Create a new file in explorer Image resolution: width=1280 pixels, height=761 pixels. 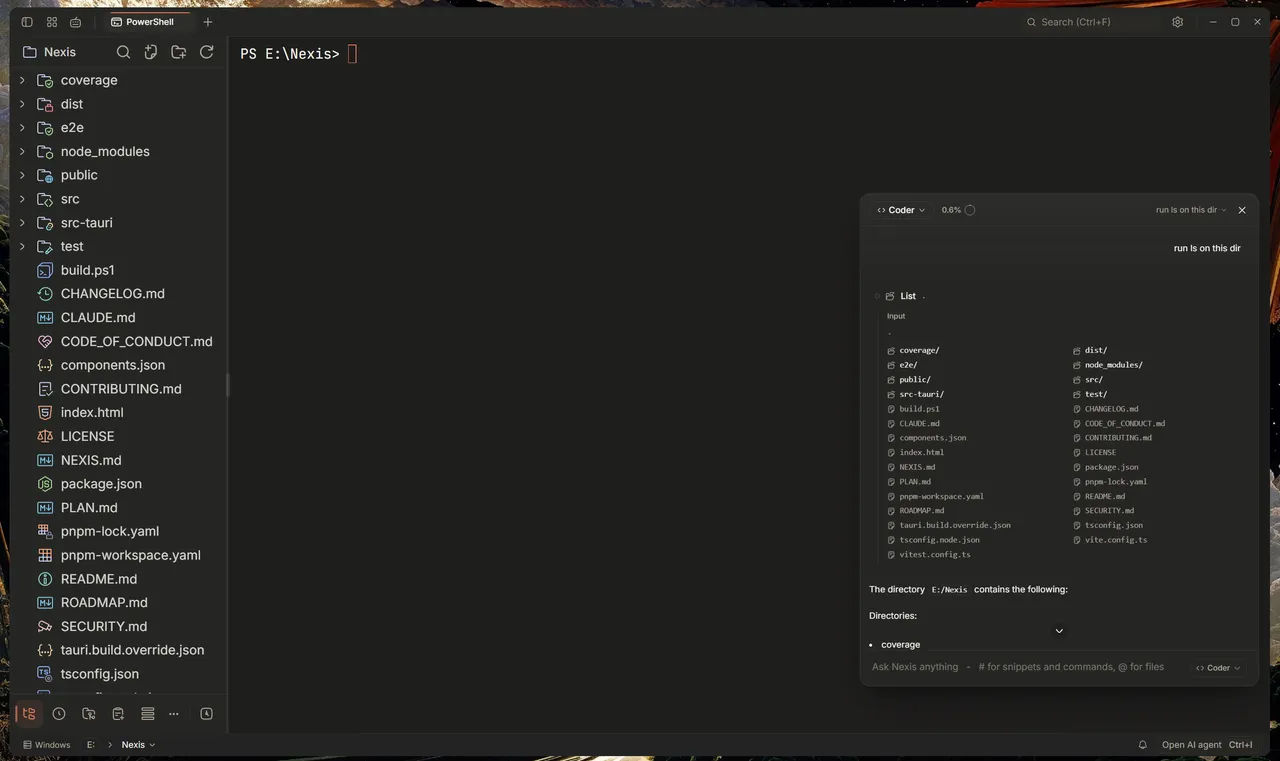tap(151, 52)
